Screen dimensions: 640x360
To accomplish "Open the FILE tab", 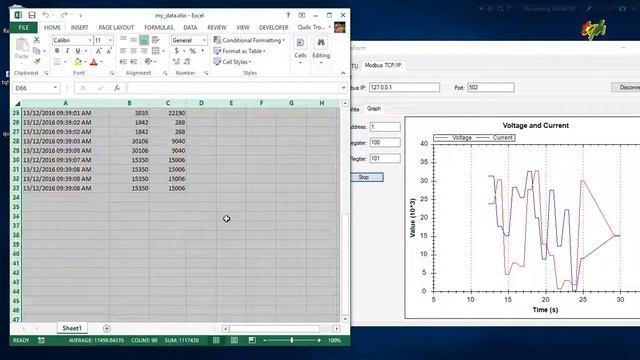I will point(24,27).
